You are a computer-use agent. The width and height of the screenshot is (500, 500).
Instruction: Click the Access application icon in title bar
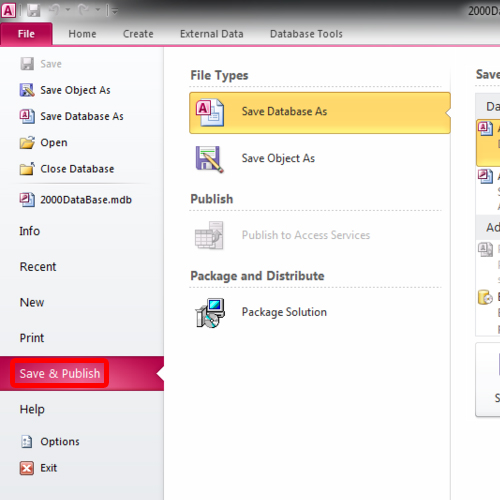(x=8, y=11)
